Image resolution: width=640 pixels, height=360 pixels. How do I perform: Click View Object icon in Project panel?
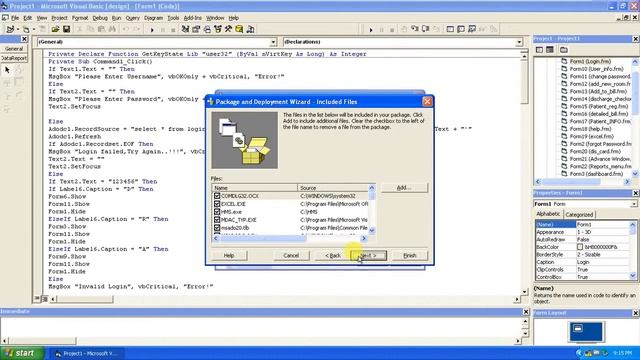(x=550, y=50)
